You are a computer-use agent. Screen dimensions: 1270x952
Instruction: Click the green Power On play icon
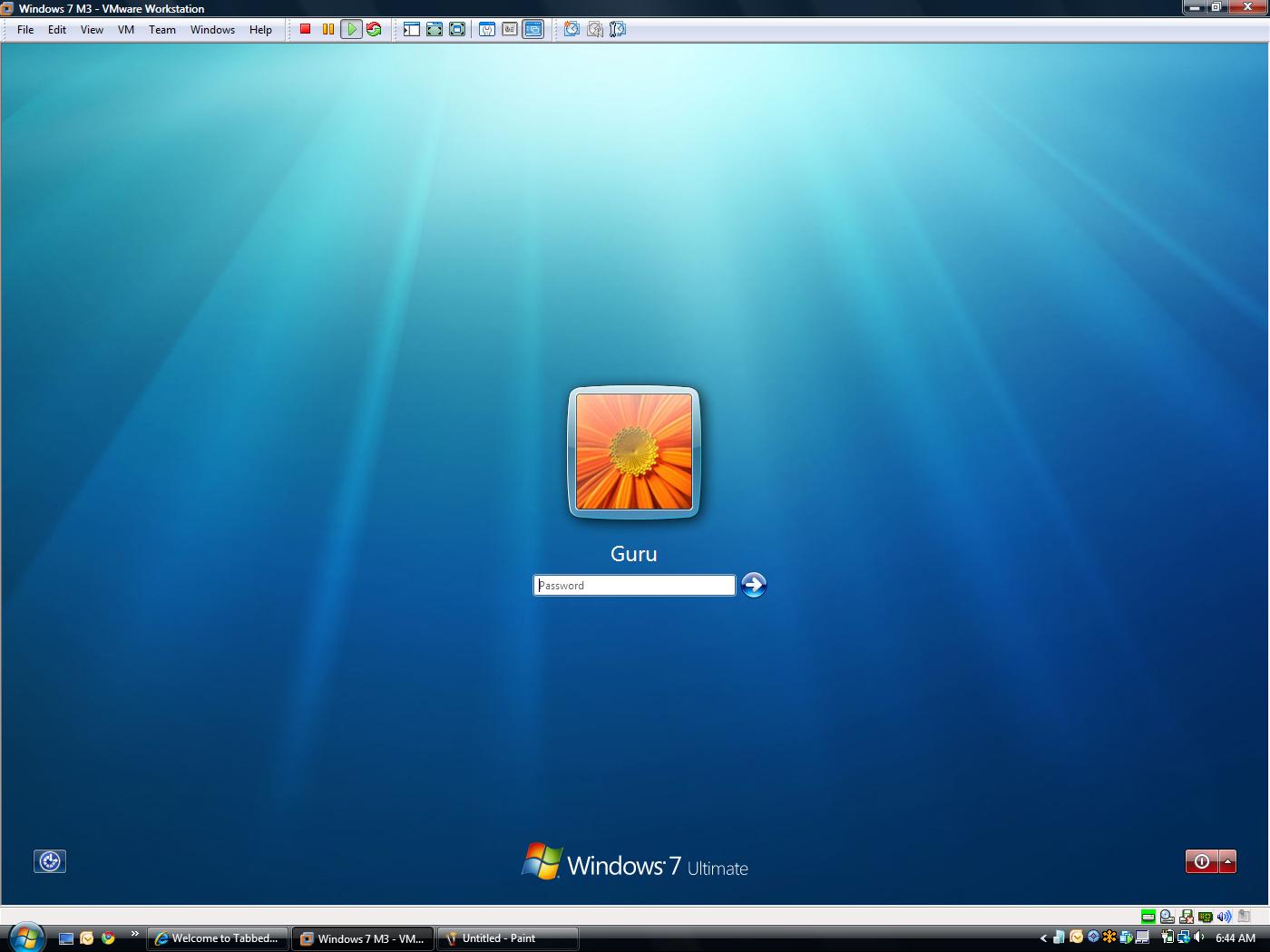pos(351,29)
